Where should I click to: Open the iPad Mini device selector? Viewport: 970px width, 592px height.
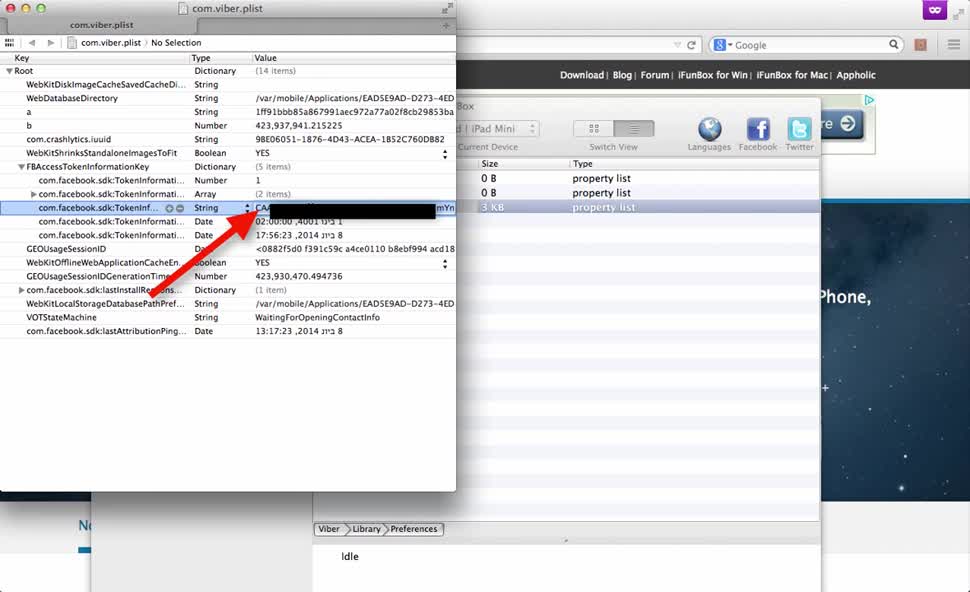click(497, 129)
